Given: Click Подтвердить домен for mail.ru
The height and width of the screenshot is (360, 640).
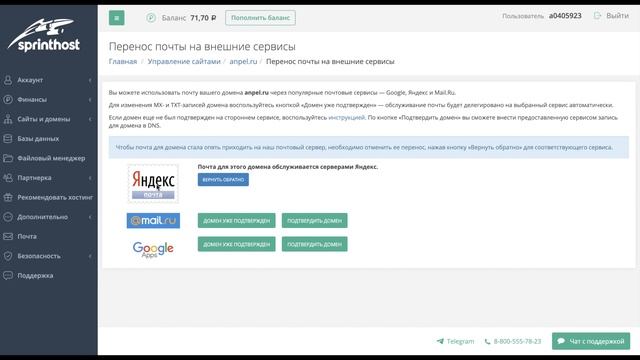Looking at the screenshot, I should tap(314, 220).
